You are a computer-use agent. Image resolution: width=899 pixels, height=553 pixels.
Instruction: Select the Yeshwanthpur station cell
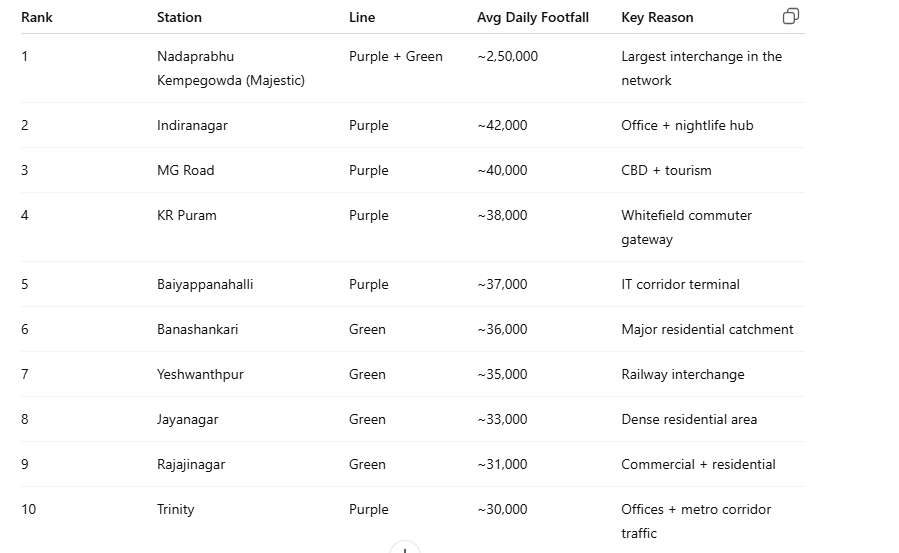[200, 374]
